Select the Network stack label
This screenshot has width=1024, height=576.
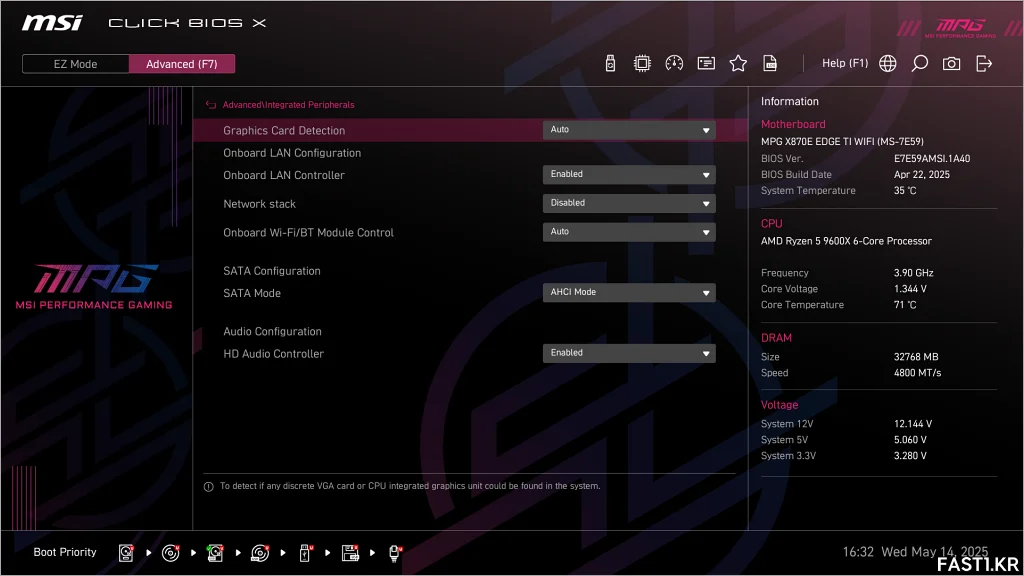[259, 204]
